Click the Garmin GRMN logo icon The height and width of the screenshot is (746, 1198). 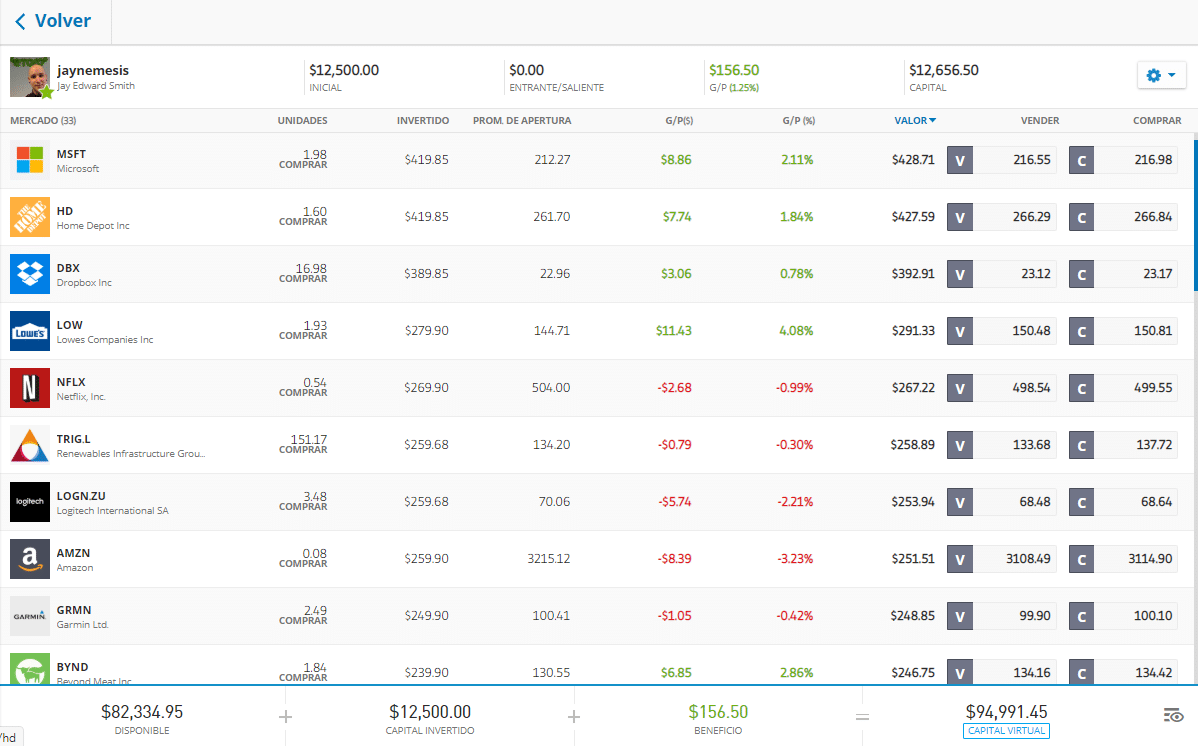[x=30, y=616]
